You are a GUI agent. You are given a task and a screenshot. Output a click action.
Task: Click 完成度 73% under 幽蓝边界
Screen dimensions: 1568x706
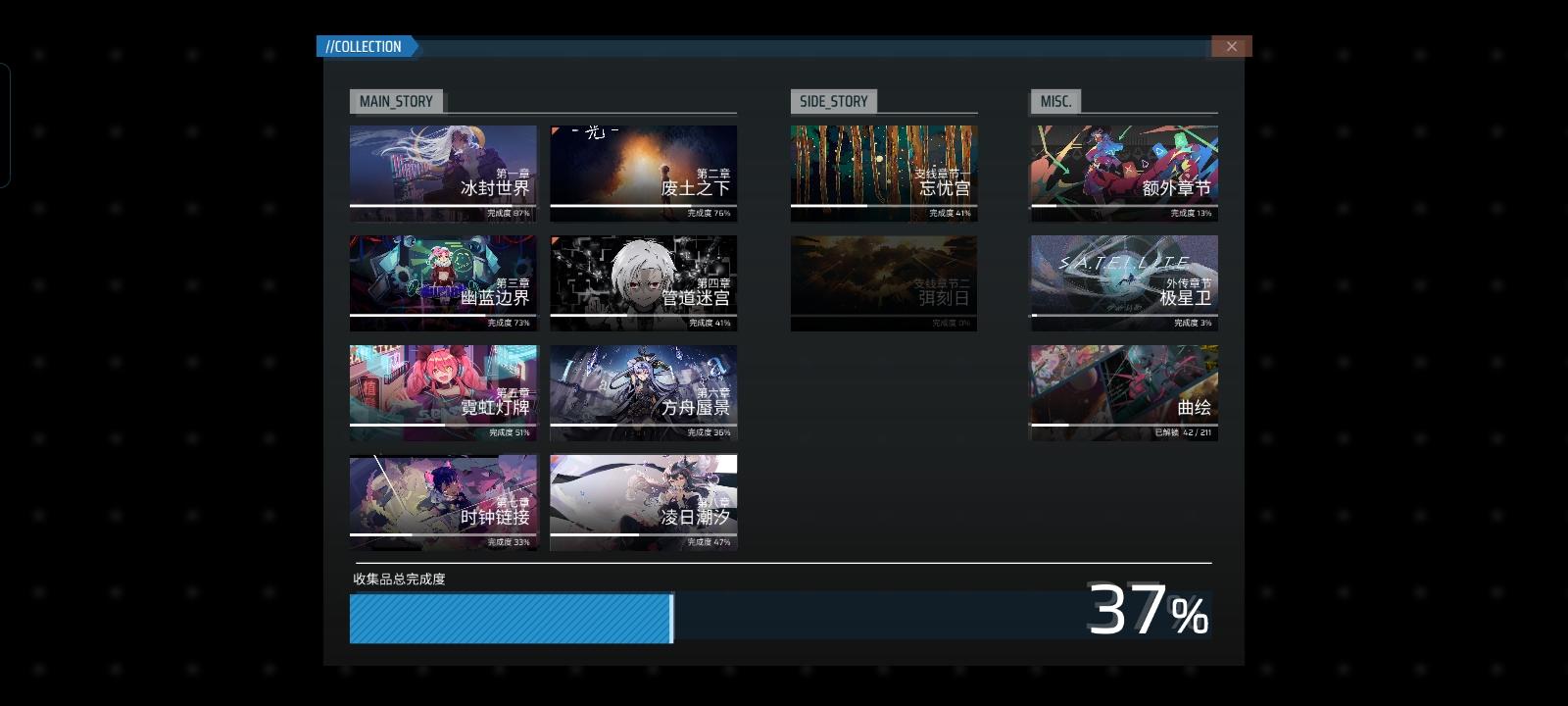(509, 323)
